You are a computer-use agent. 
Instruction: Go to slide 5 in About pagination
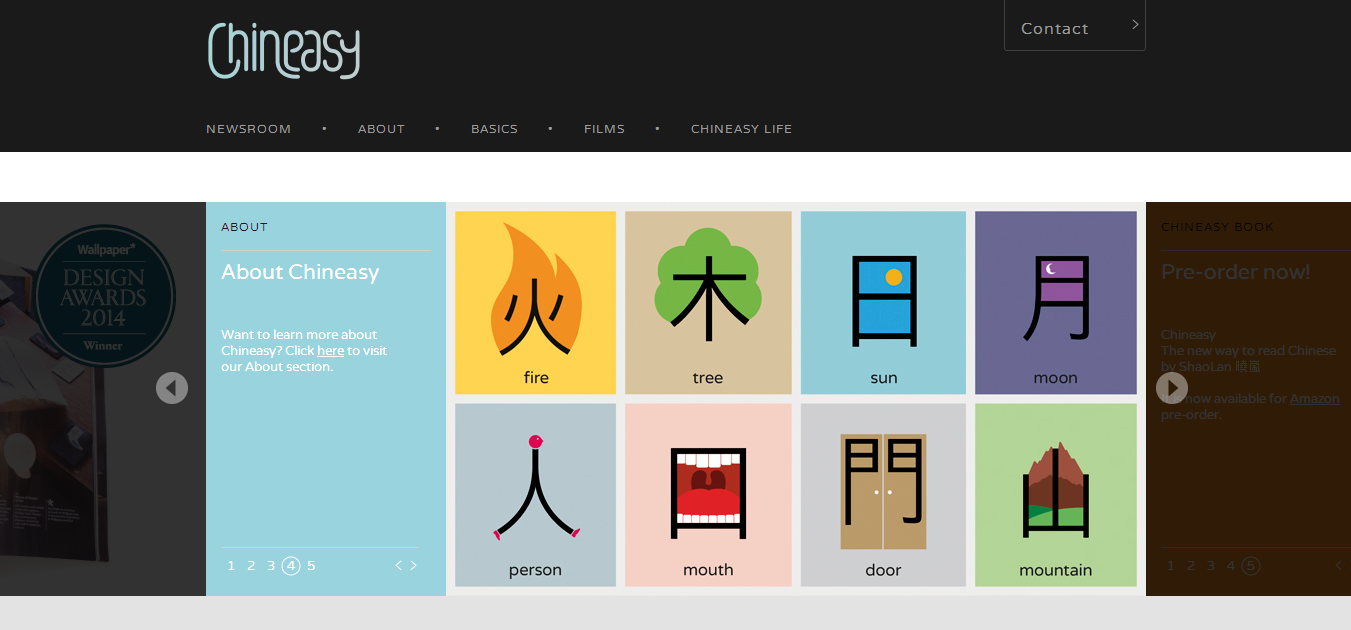click(311, 566)
